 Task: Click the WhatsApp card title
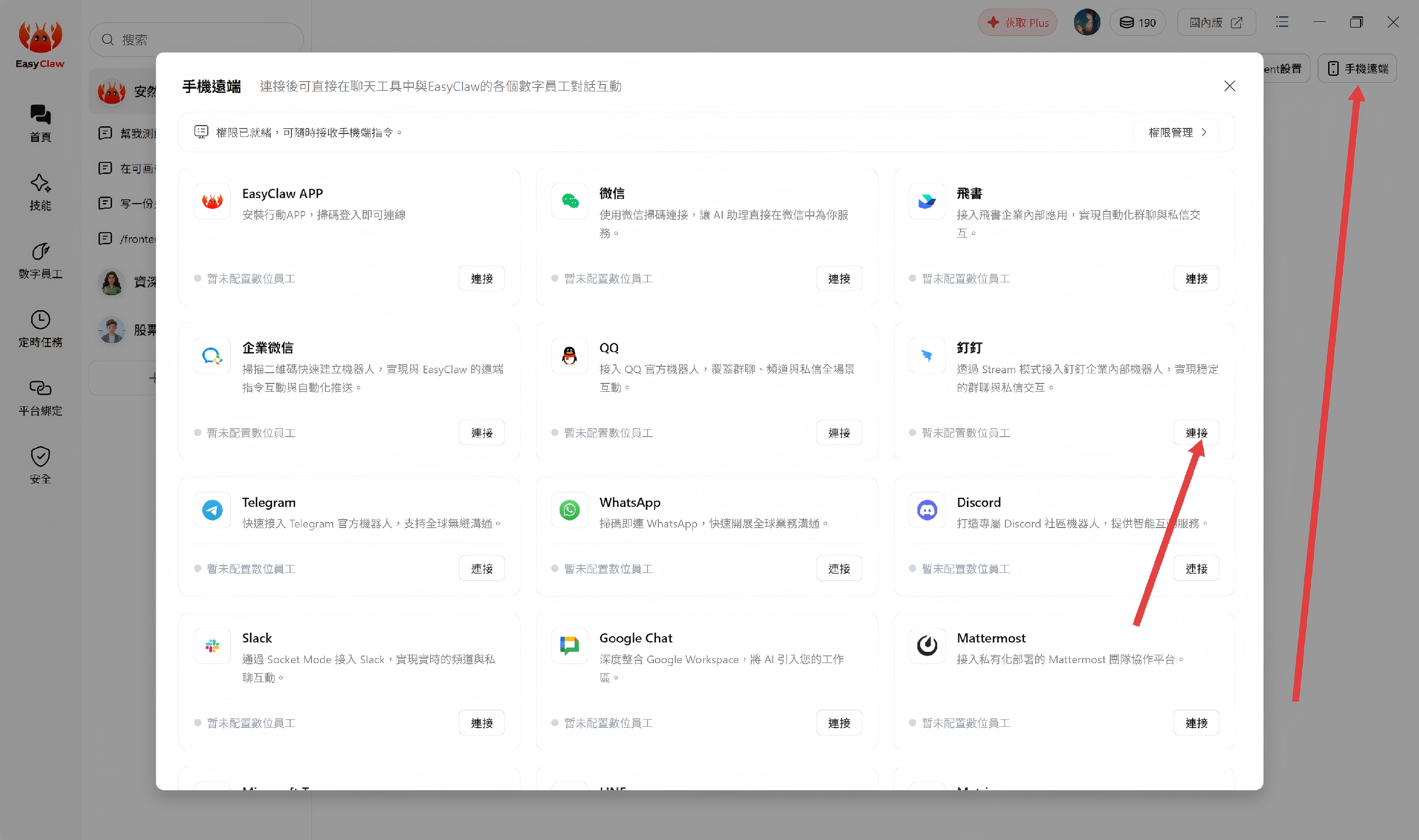[629, 503]
